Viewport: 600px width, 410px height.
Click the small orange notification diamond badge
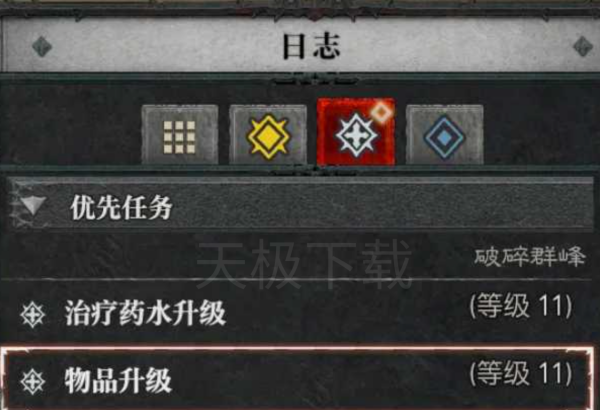click(x=382, y=113)
